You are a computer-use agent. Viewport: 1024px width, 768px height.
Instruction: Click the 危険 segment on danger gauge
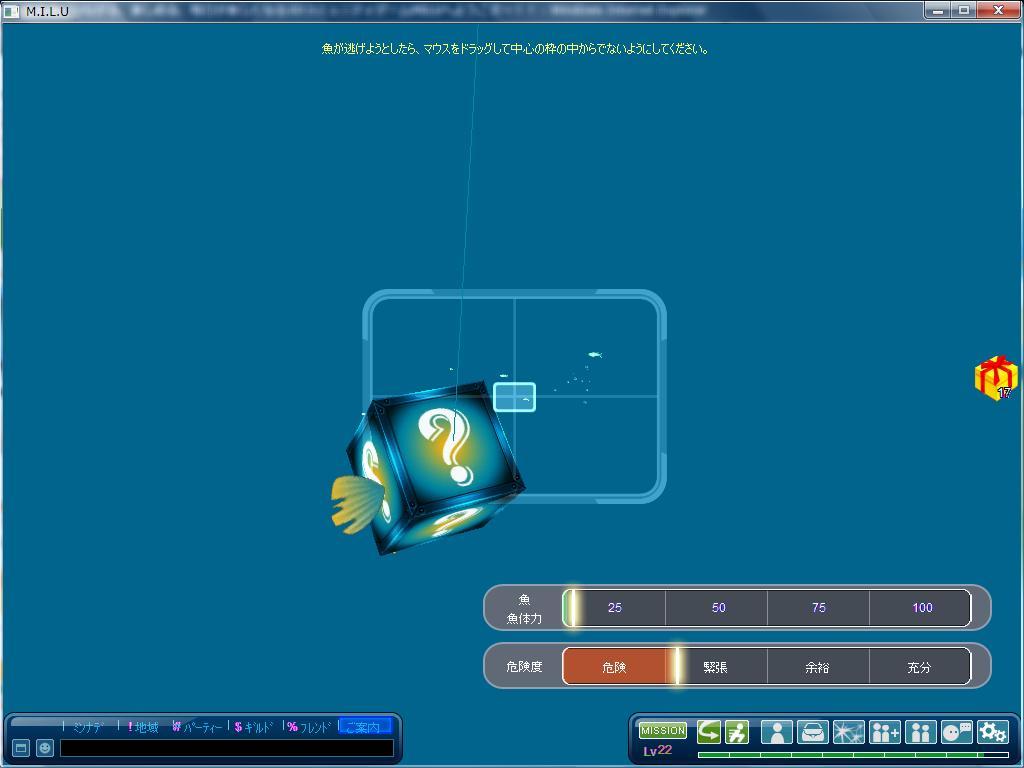(x=614, y=667)
